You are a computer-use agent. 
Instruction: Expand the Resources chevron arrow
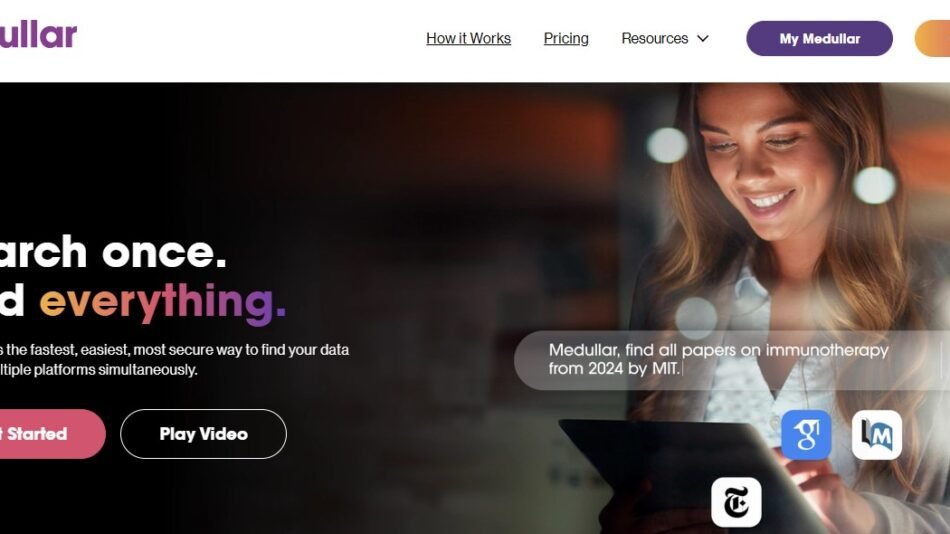click(703, 39)
